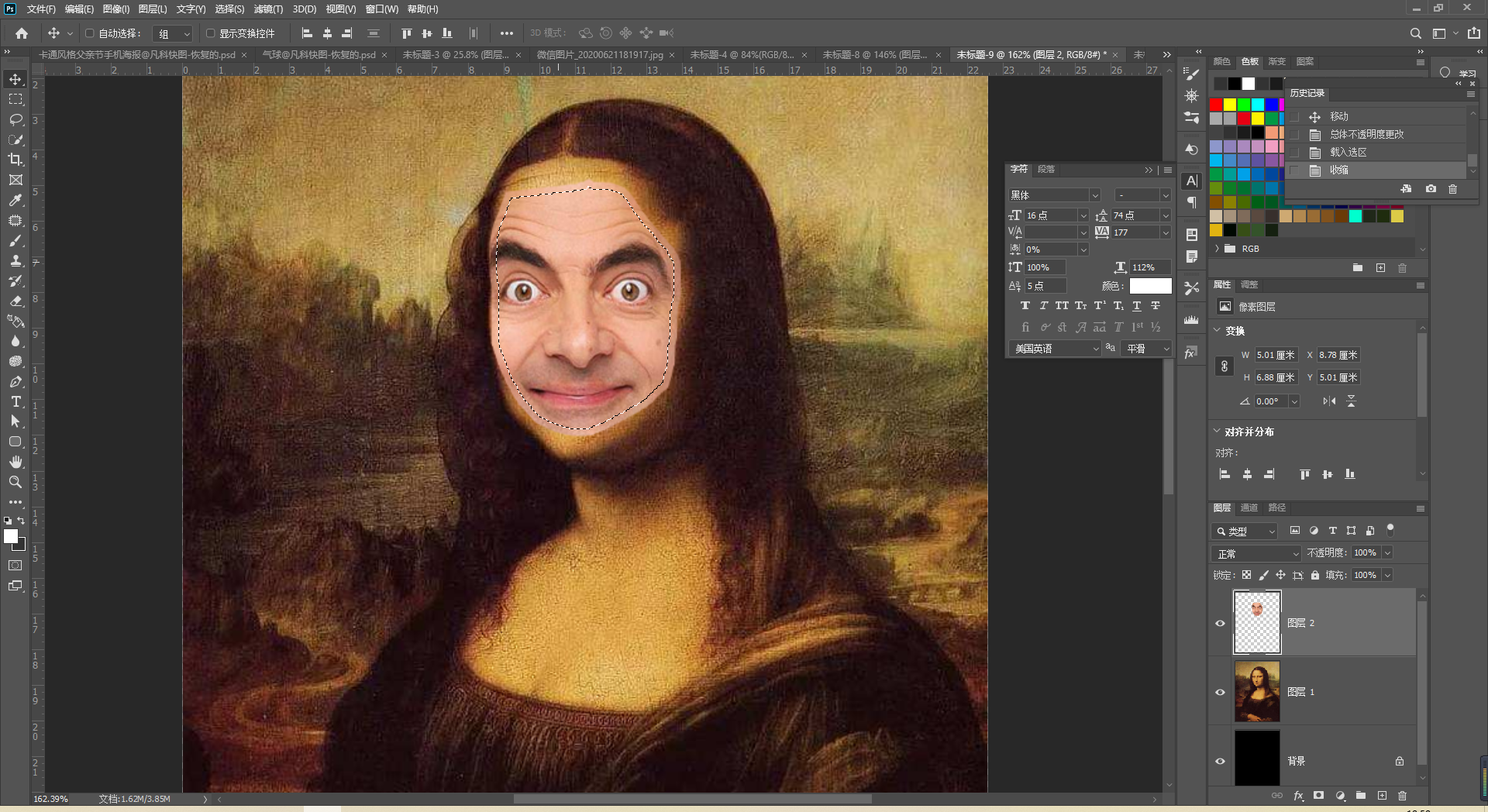Screen dimensions: 1488x812
Task: Create a new layer
Action: pyautogui.click(x=1382, y=796)
